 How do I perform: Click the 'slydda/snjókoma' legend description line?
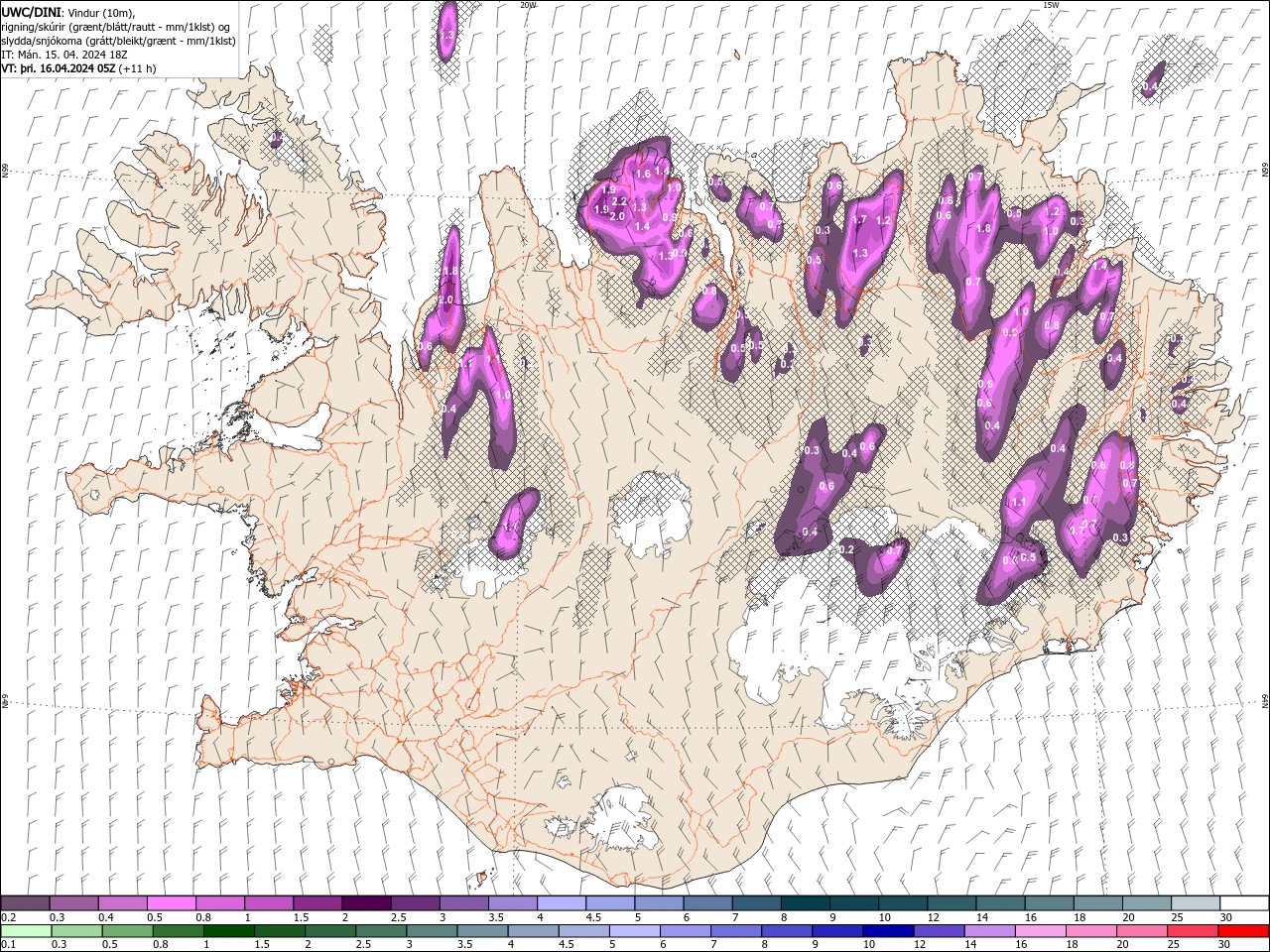(x=118, y=41)
